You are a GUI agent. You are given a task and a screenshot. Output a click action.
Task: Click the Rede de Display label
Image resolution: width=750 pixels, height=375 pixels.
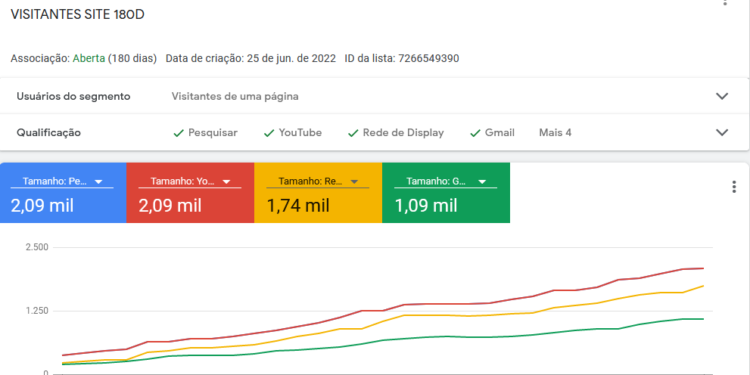[x=403, y=132]
